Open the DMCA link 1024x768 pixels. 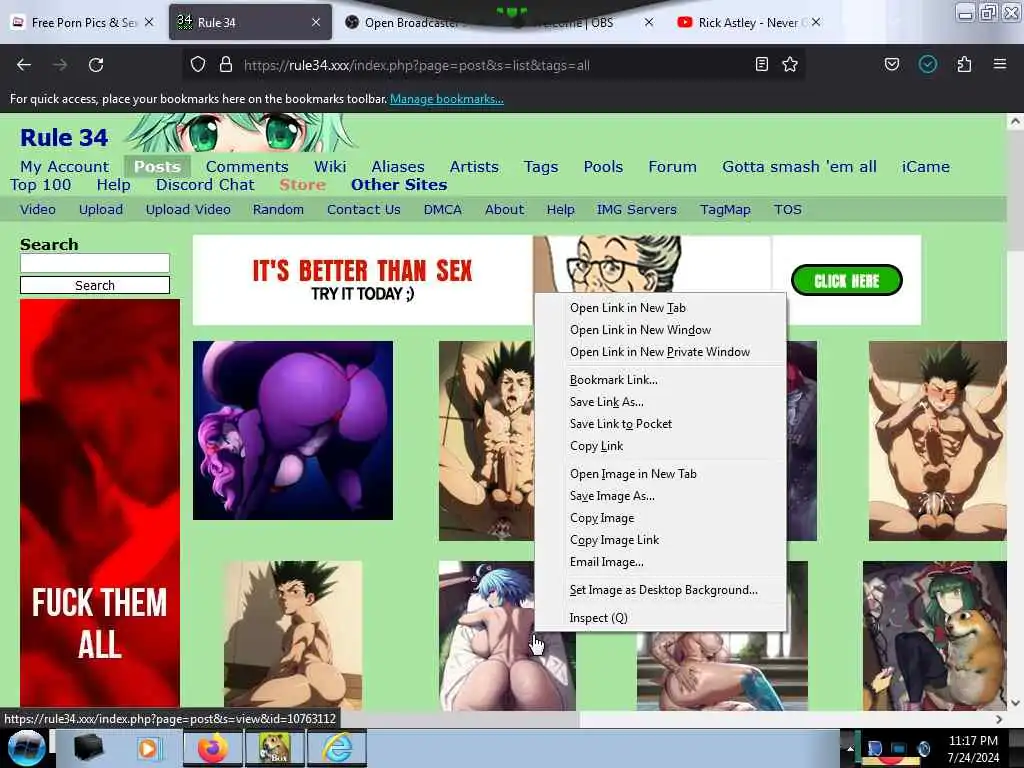[443, 210]
